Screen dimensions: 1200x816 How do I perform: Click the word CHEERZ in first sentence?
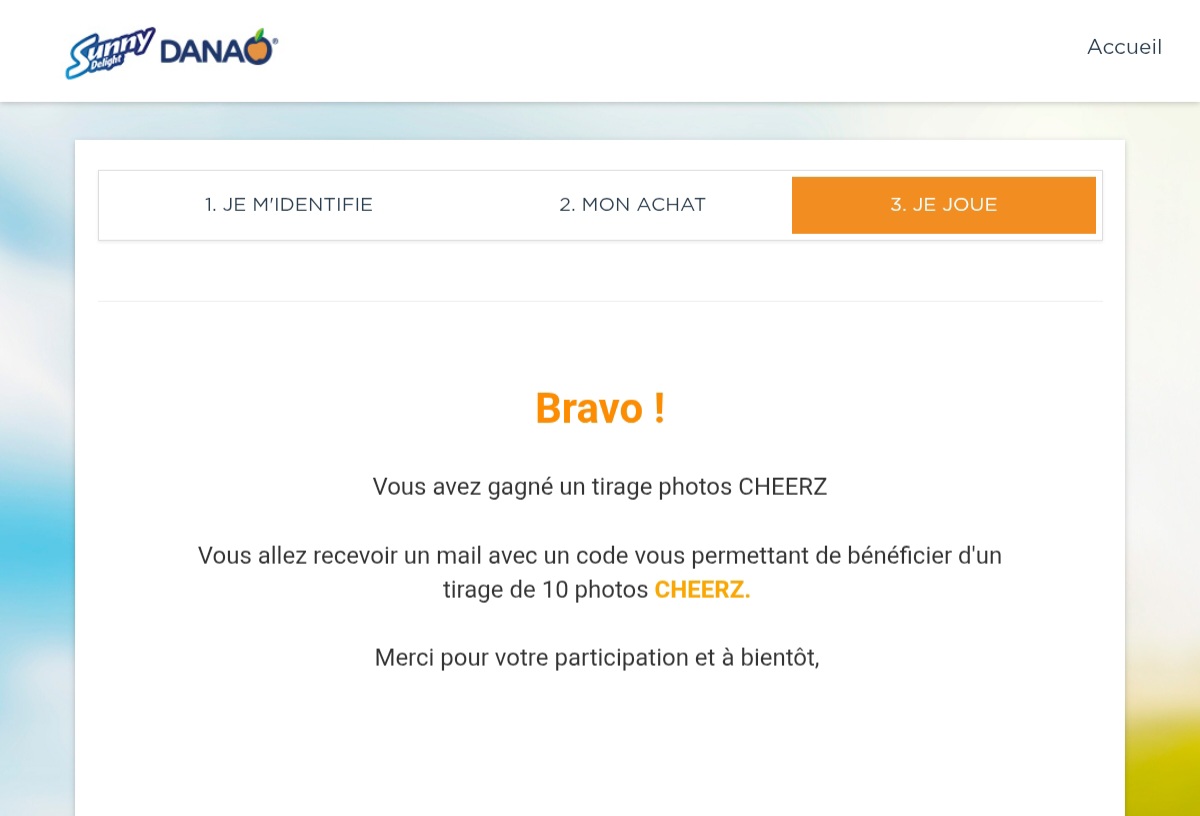[x=783, y=487]
